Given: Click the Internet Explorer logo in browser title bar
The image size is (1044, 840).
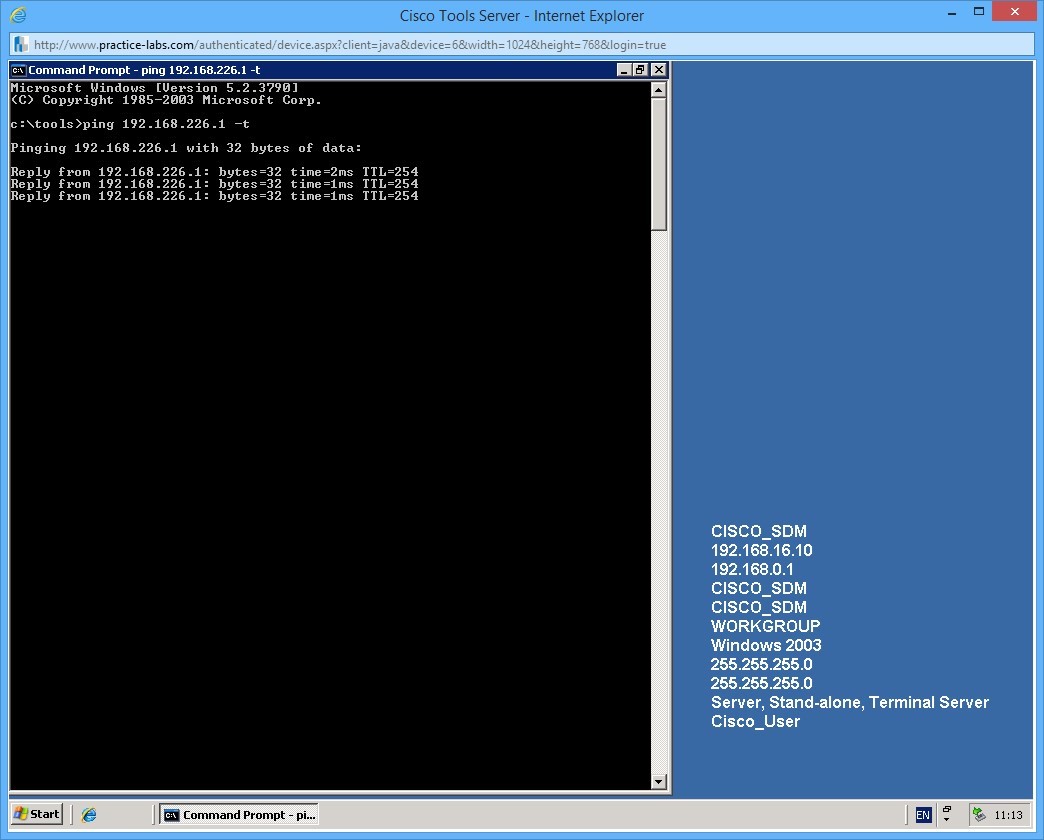Looking at the screenshot, I should coord(17,15).
